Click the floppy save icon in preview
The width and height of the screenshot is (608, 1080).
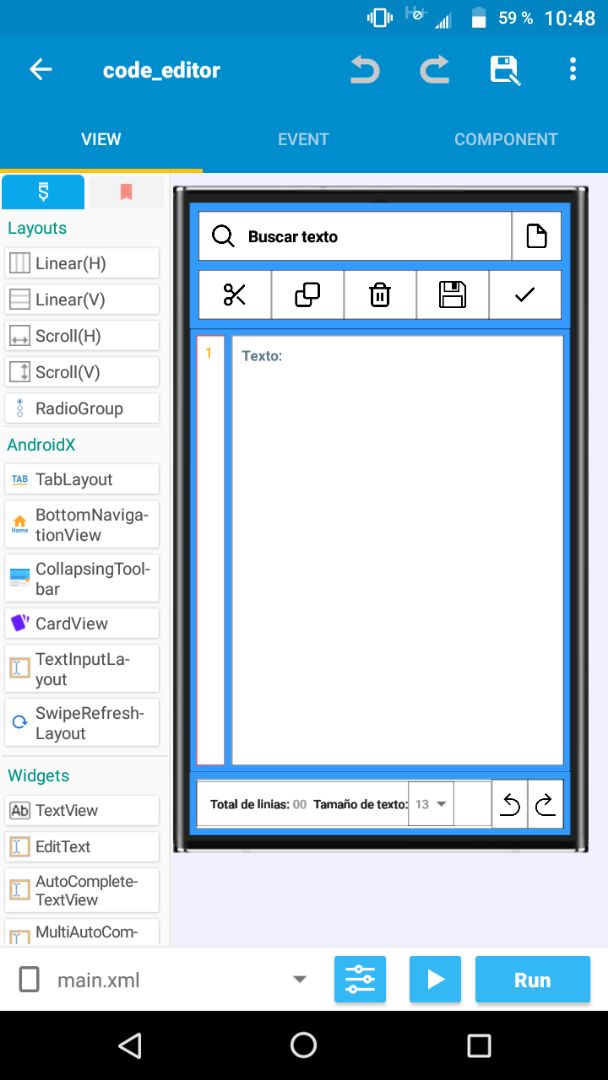(452, 295)
